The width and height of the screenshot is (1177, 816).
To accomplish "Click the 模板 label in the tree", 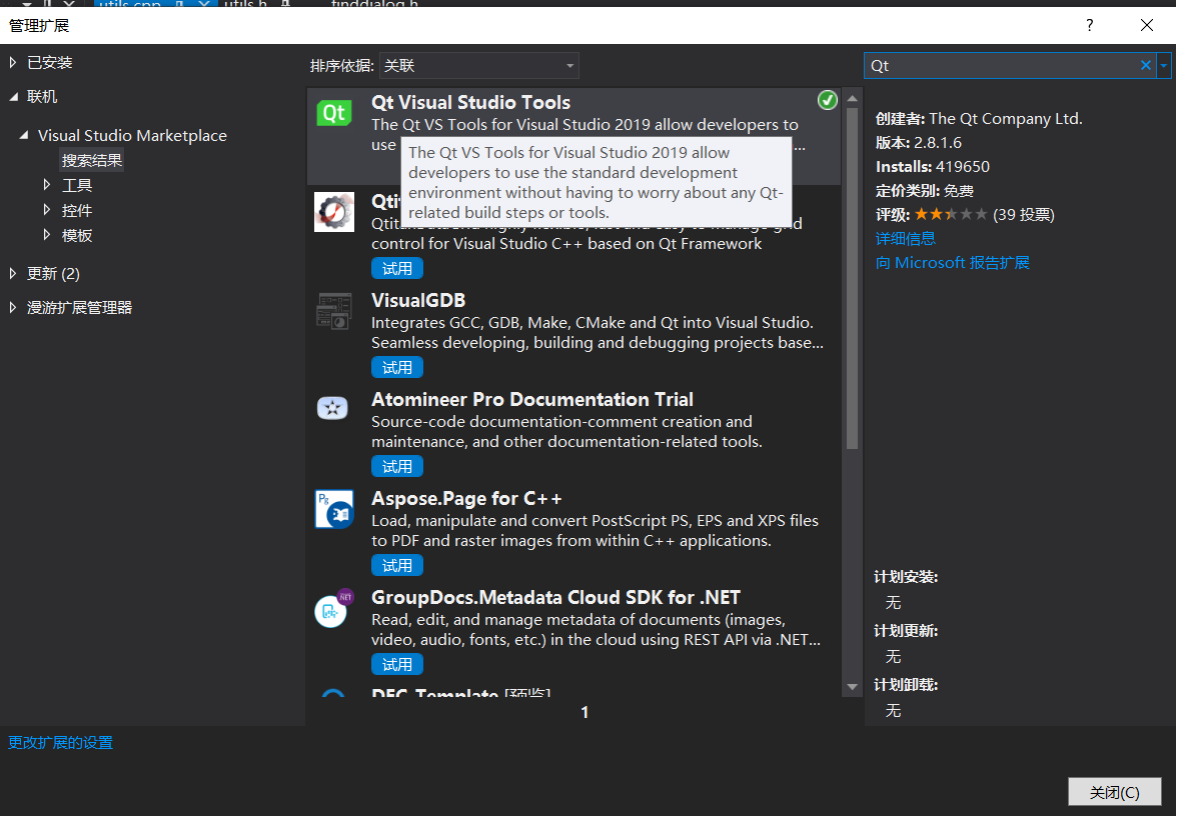I will click(x=77, y=235).
